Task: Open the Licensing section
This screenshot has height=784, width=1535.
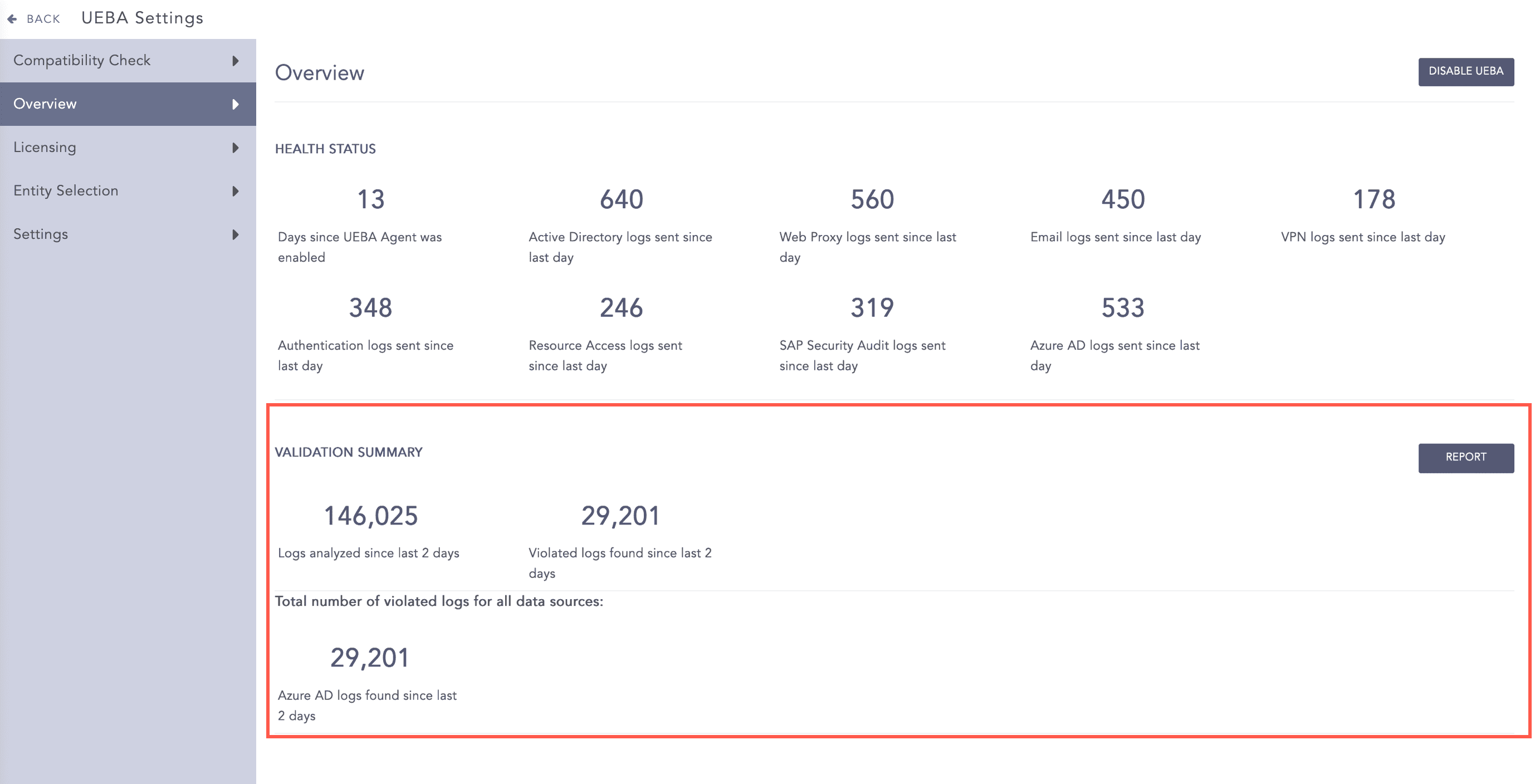Action: pyautogui.click(x=45, y=147)
